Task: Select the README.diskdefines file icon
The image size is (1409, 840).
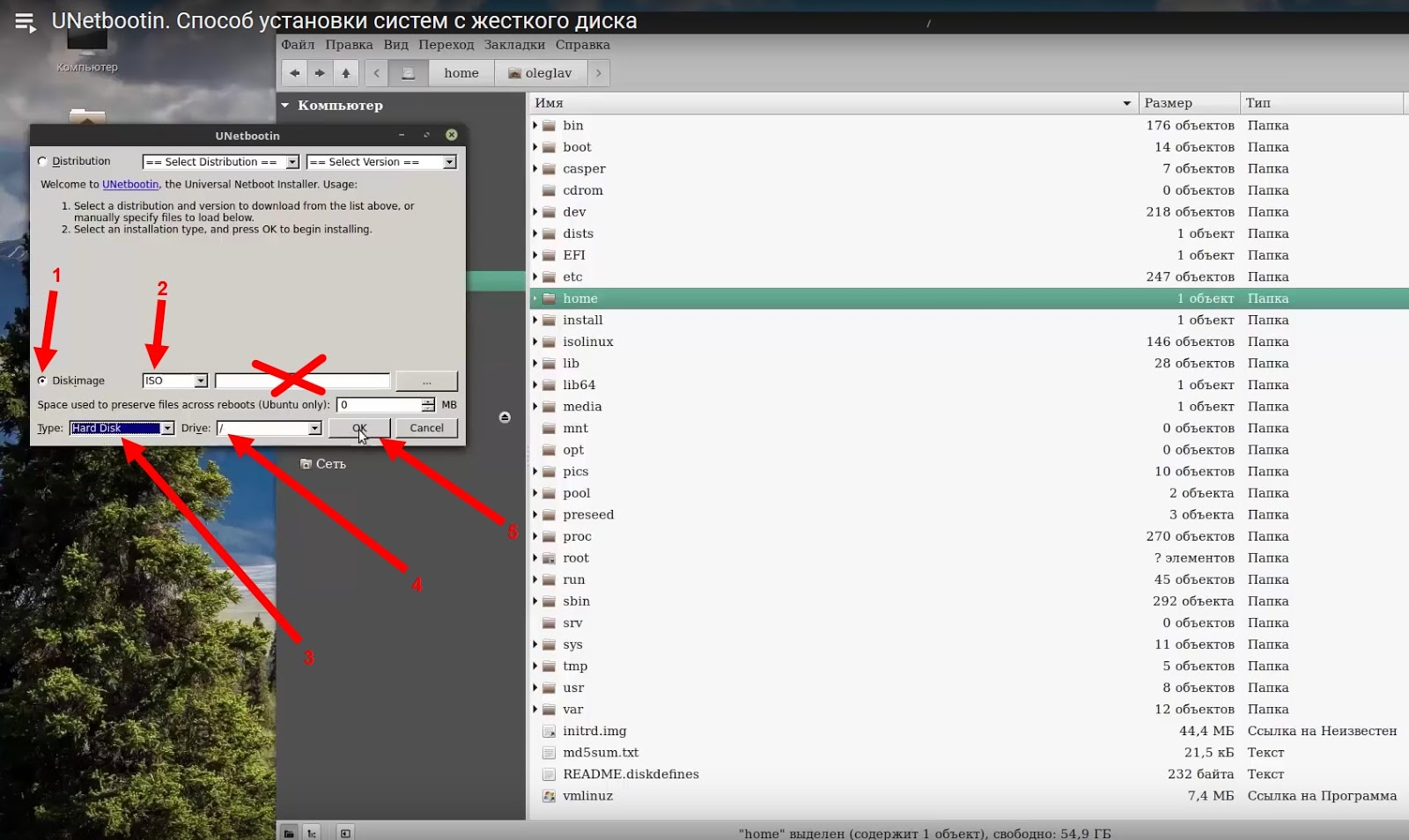Action: pos(549,774)
